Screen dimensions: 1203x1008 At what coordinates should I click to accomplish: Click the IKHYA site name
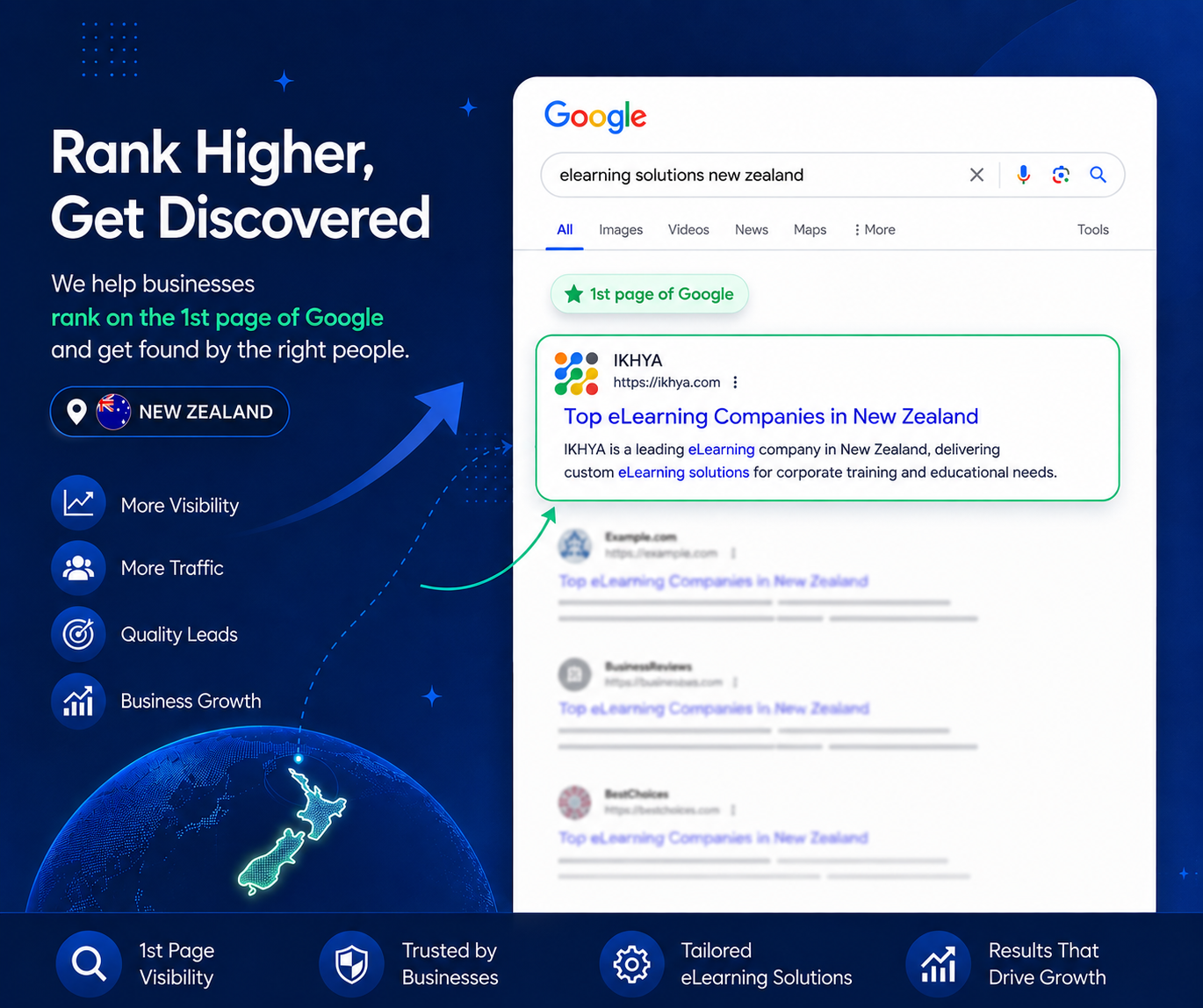pos(638,360)
